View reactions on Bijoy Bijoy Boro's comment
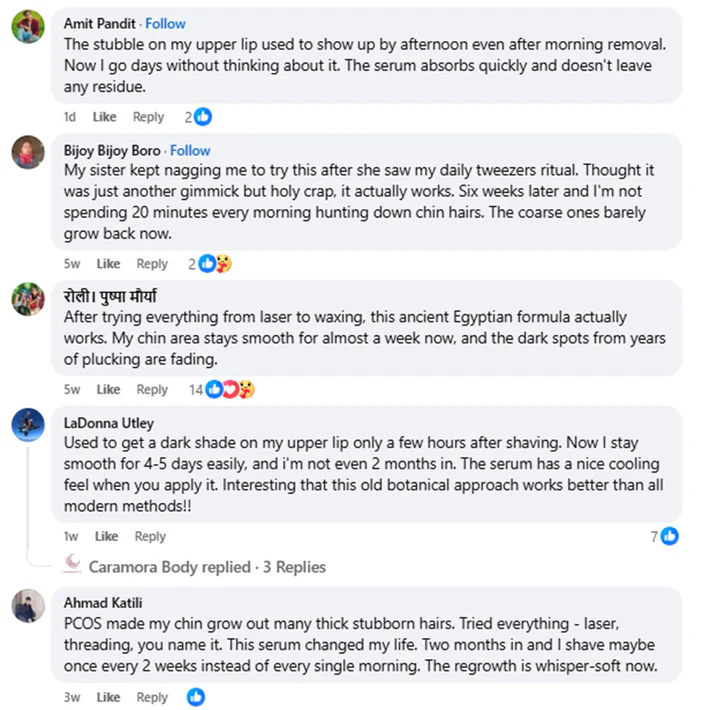710x710 pixels. click(x=215, y=264)
